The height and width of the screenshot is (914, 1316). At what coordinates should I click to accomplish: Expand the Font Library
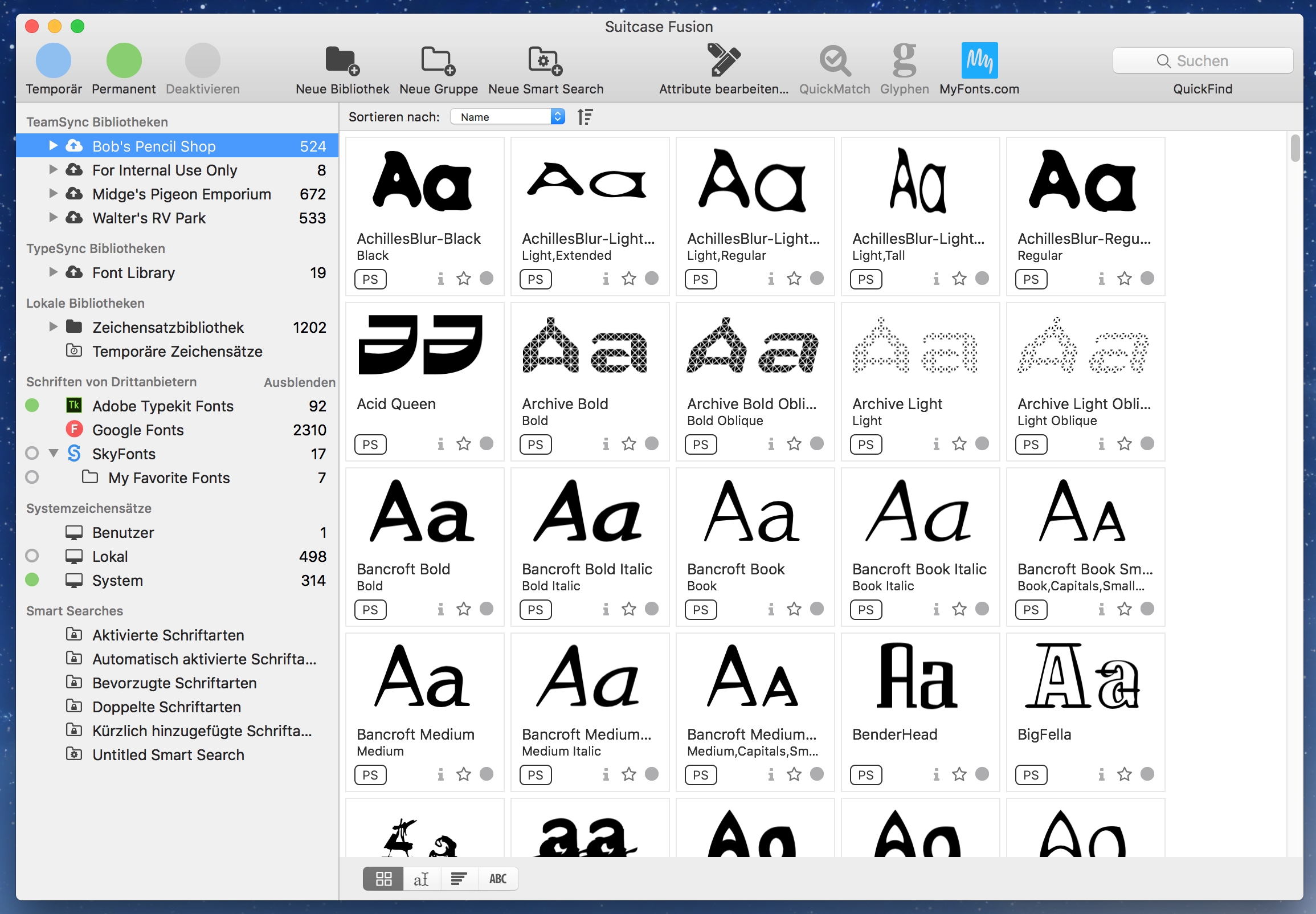[53, 272]
